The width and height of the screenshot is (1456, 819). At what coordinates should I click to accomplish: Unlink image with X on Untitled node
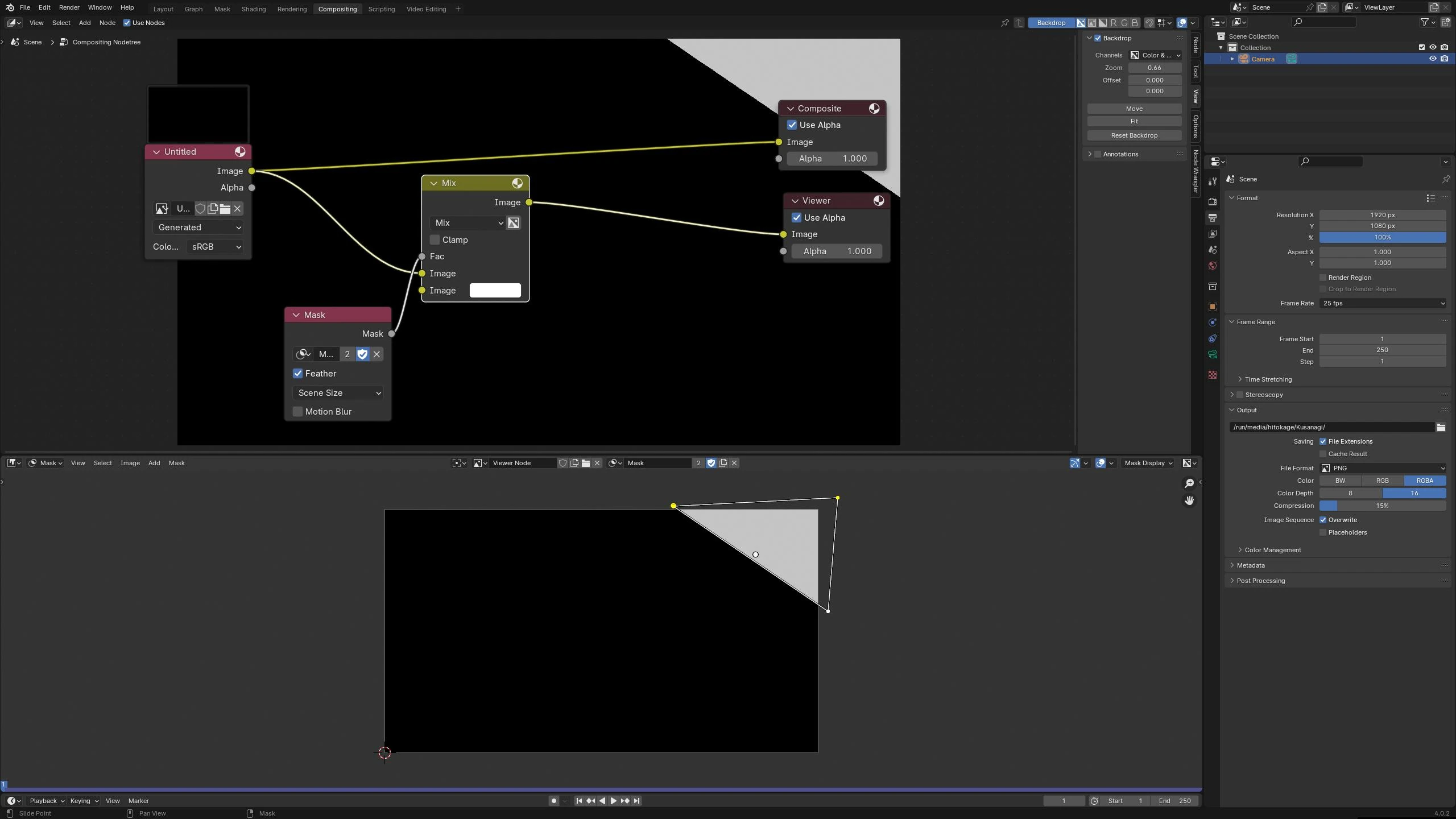point(238,209)
